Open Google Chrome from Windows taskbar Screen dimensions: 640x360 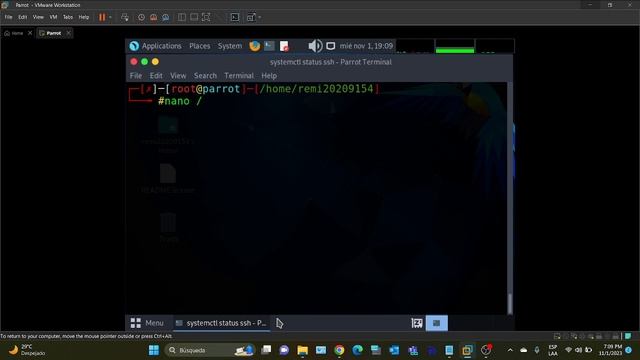coord(339,350)
